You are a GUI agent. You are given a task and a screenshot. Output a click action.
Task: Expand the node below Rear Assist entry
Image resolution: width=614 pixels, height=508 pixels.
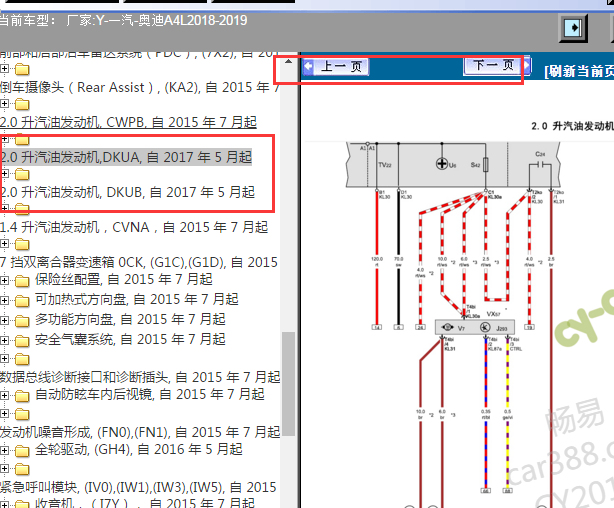coord(4,103)
